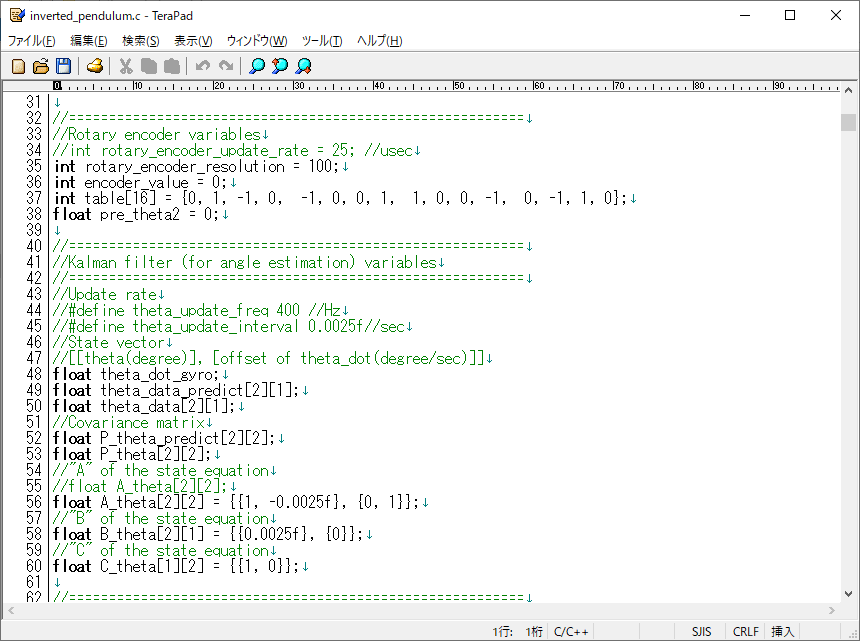This screenshot has width=860, height=641.
Task: Click the CRLF line ending in status bar
Action: click(746, 632)
